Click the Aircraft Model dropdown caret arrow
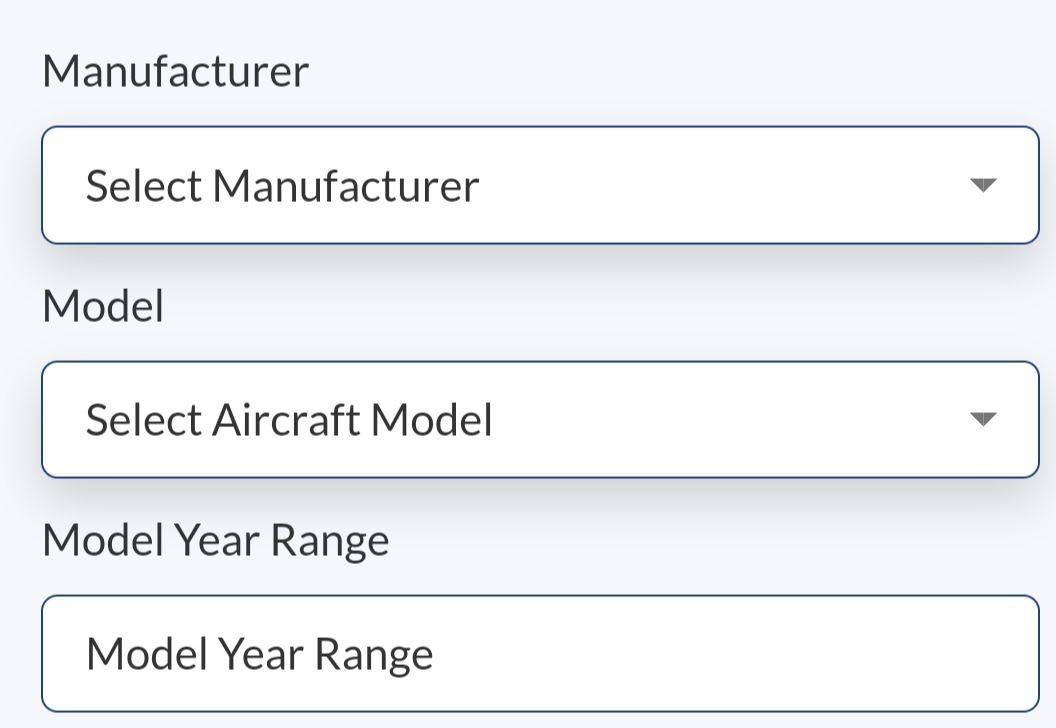This screenshot has height=728, width=1056. (x=984, y=419)
